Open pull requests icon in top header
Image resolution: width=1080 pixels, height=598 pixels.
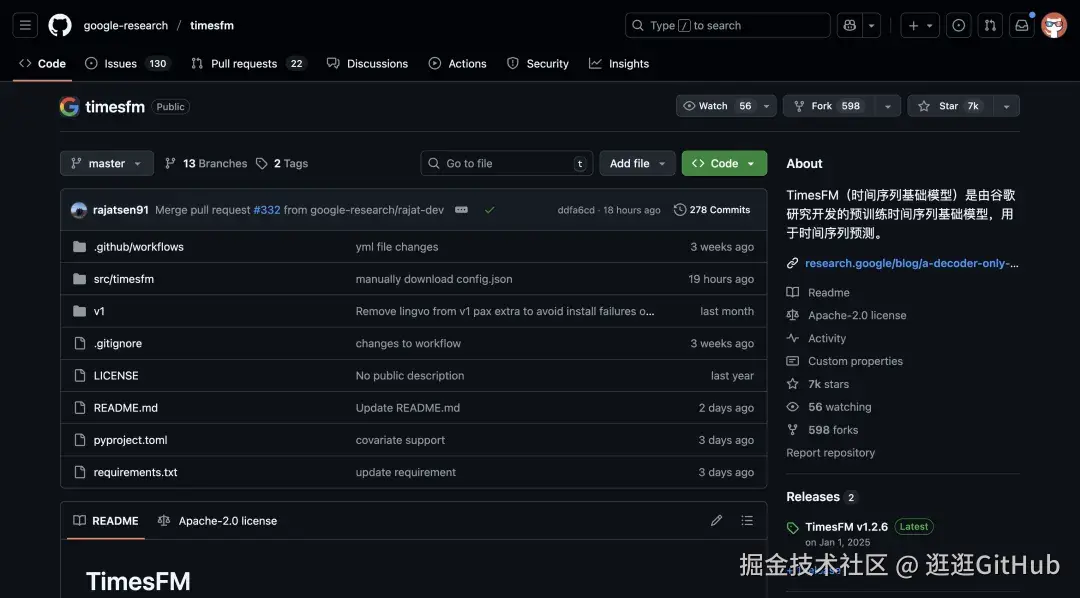tap(990, 25)
